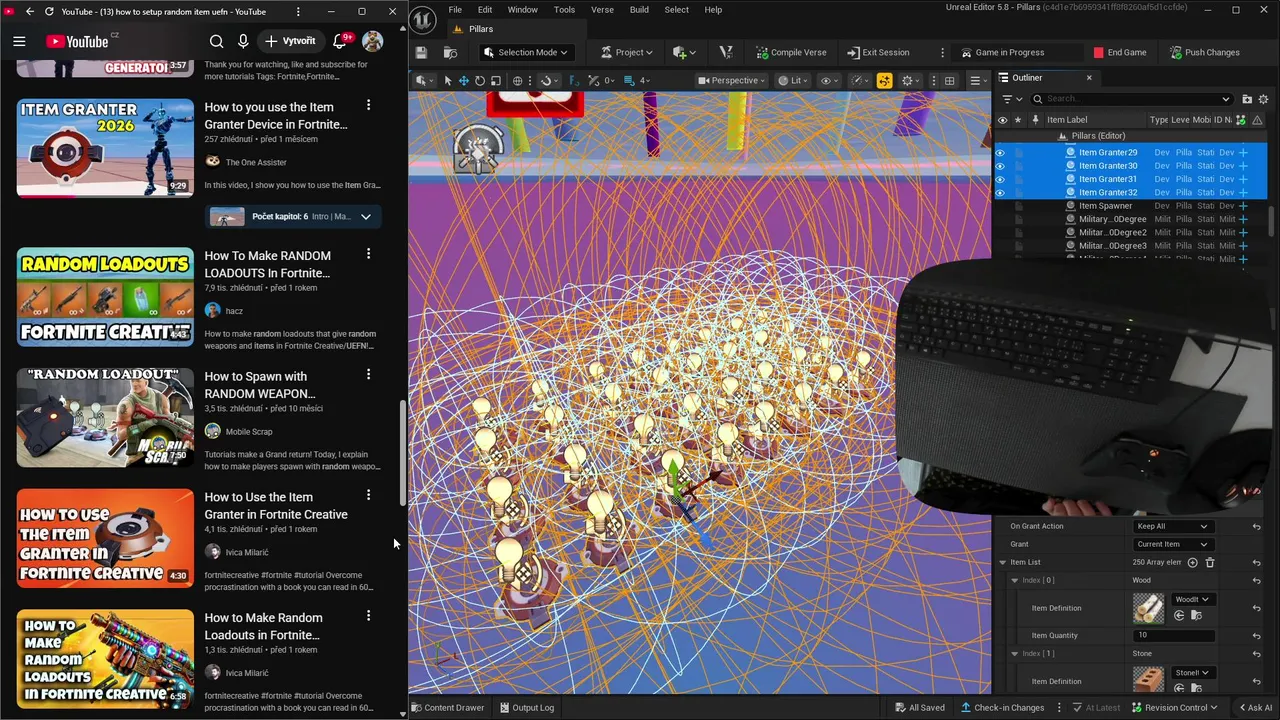Click the Push Changes button
1280x720 pixels.
coord(1204,52)
